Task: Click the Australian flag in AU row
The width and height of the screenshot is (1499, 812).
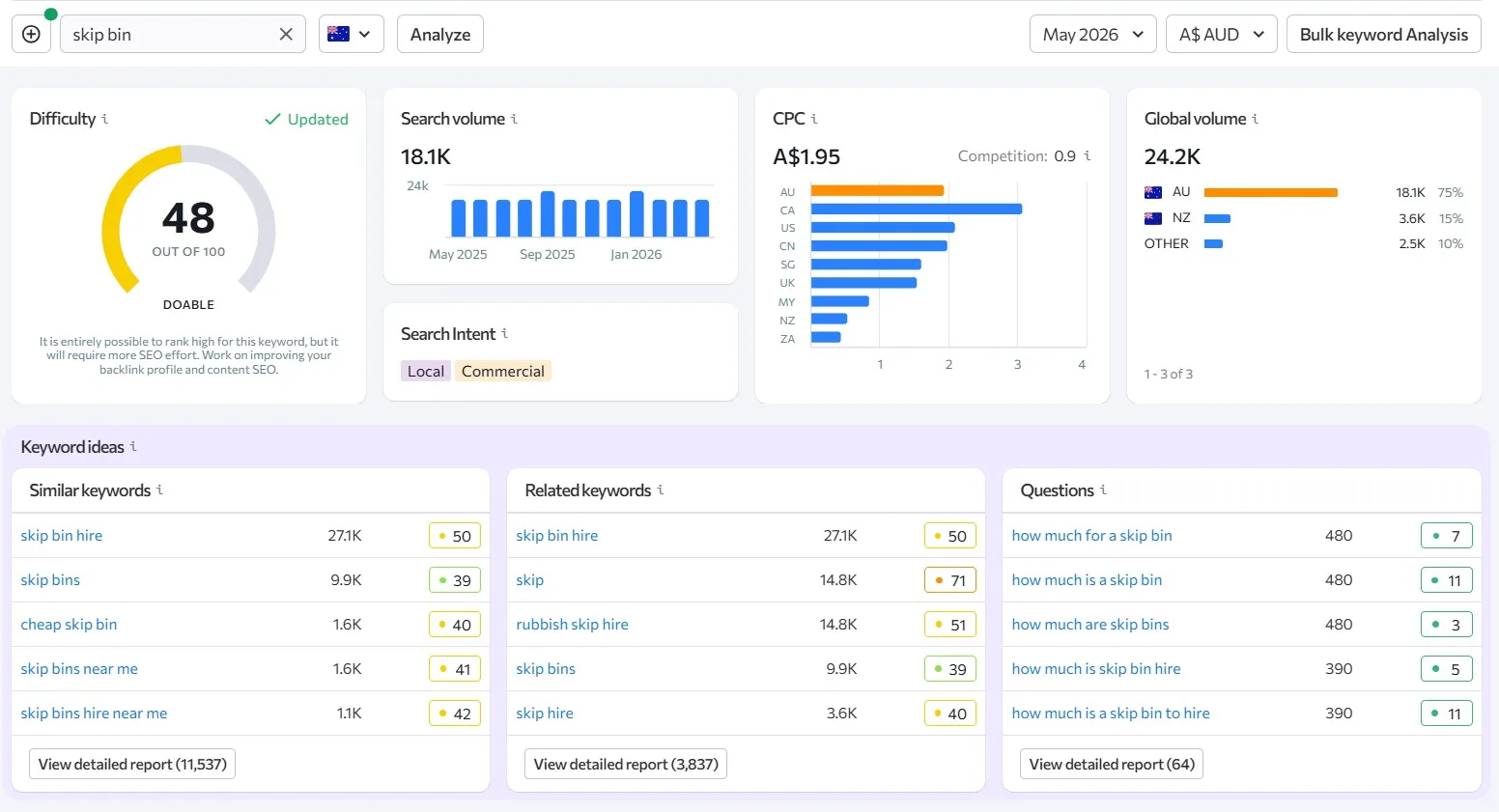Action: tap(1153, 192)
